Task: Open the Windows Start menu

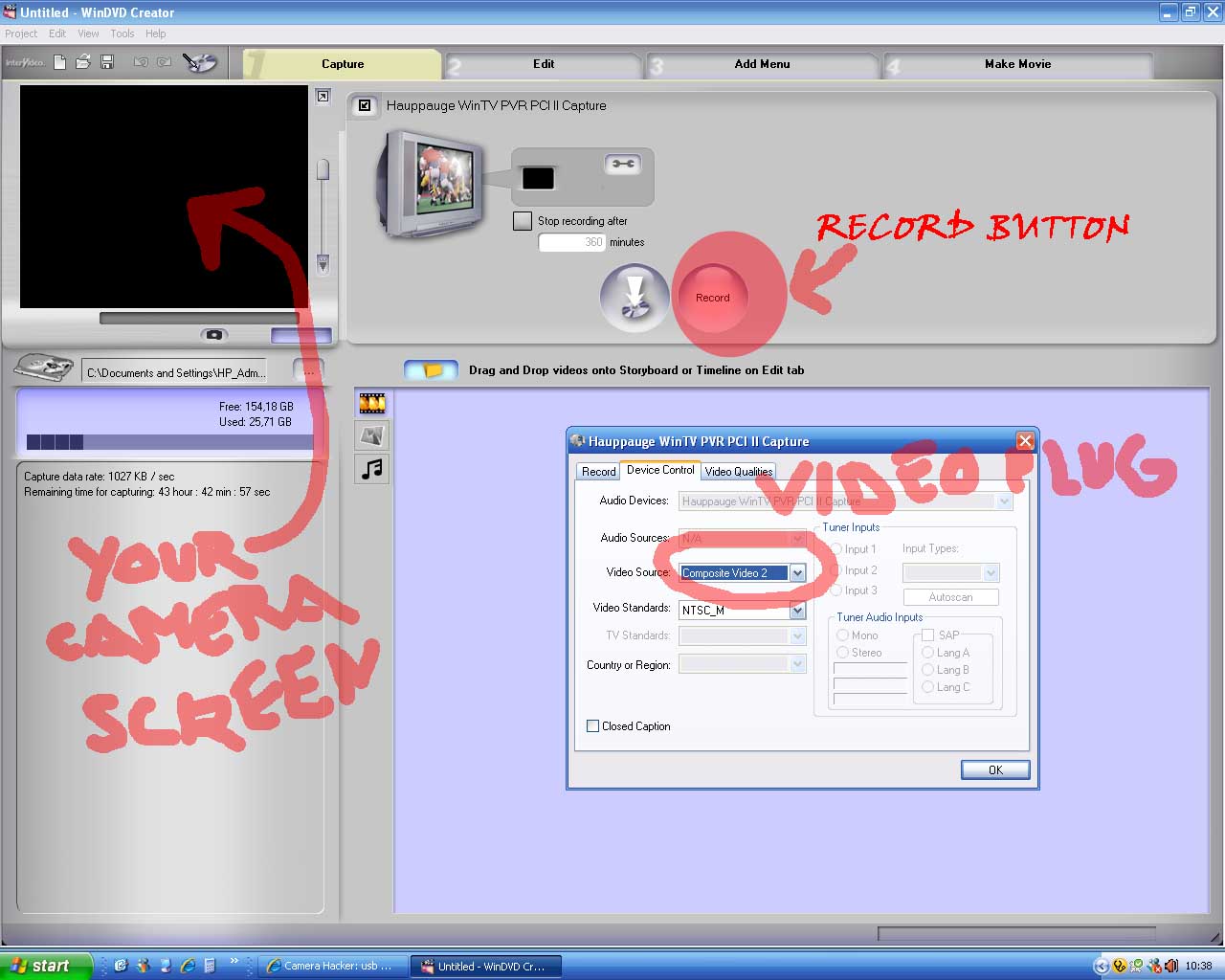Action: coord(46,966)
